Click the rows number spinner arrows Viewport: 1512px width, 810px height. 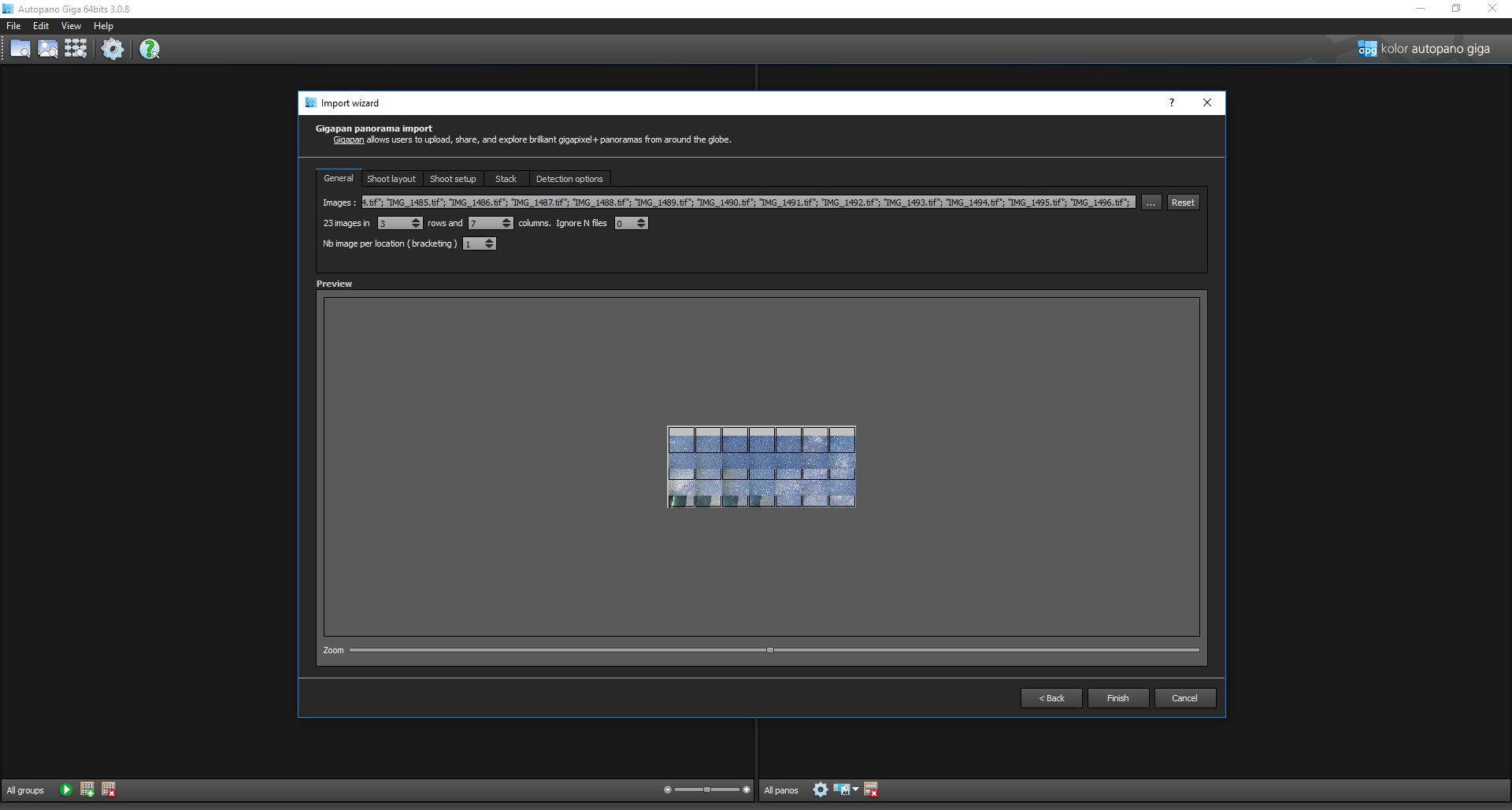coord(417,223)
